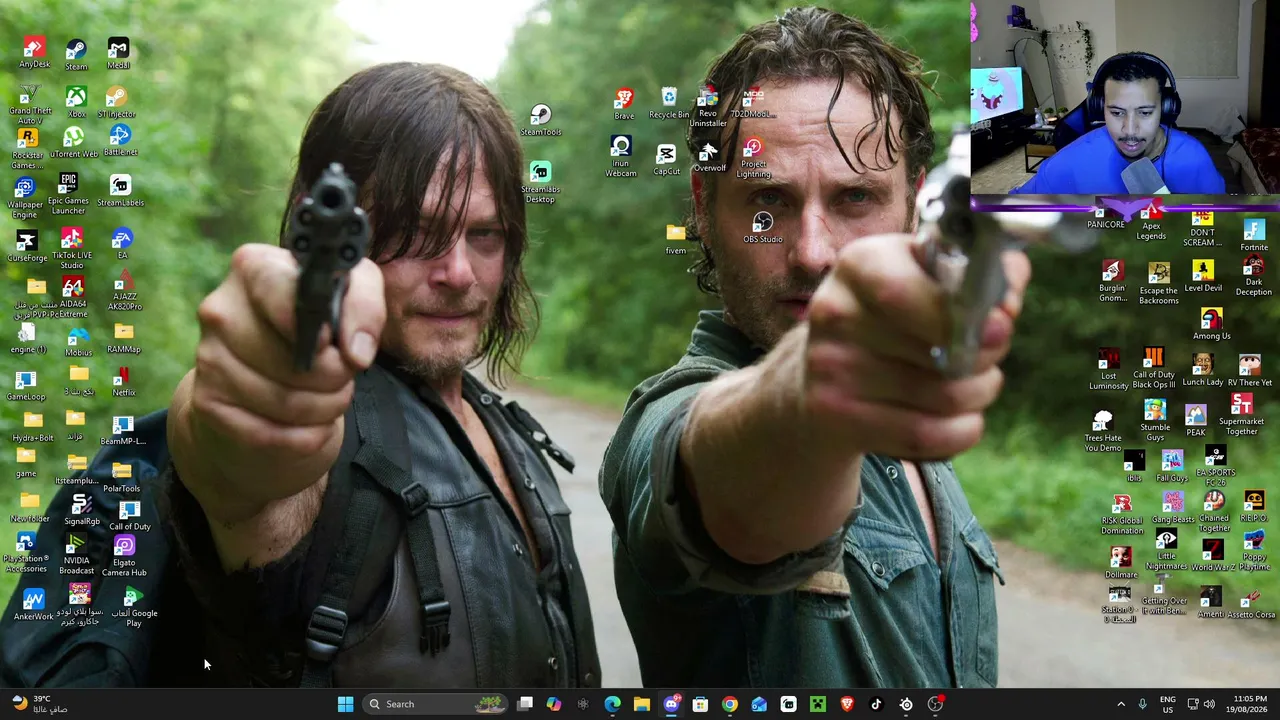Select the Among Us game icon
Viewport: 1280px width, 720px height.
click(1212, 325)
